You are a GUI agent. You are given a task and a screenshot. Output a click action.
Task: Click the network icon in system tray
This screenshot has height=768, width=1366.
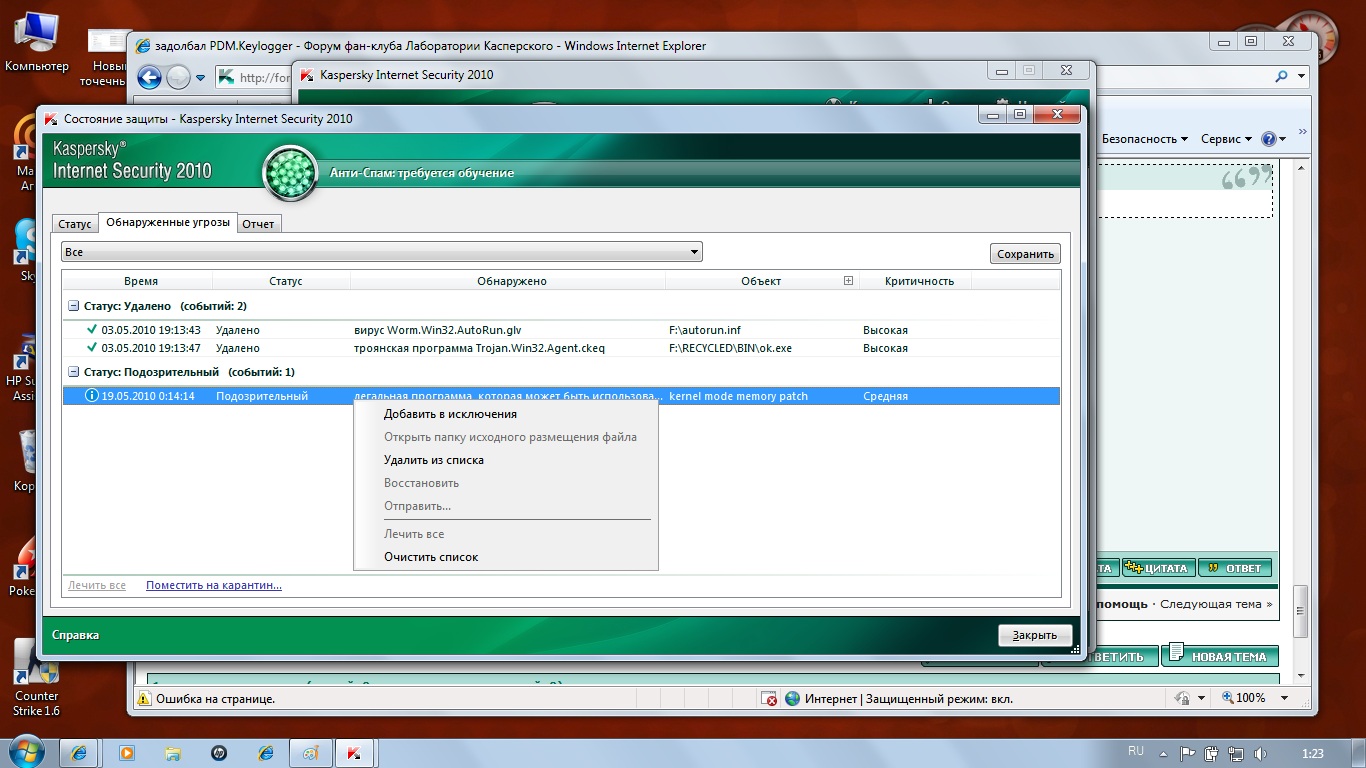coord(1236,753)
